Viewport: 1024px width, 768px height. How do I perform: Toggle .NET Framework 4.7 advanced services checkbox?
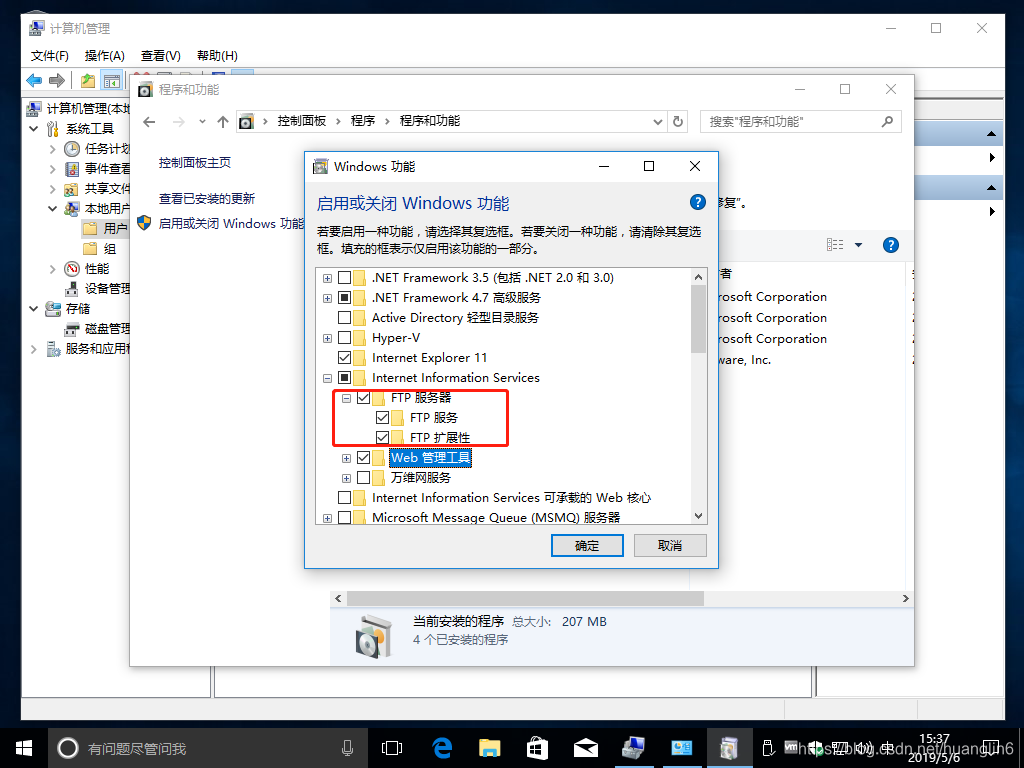(344, 298)
